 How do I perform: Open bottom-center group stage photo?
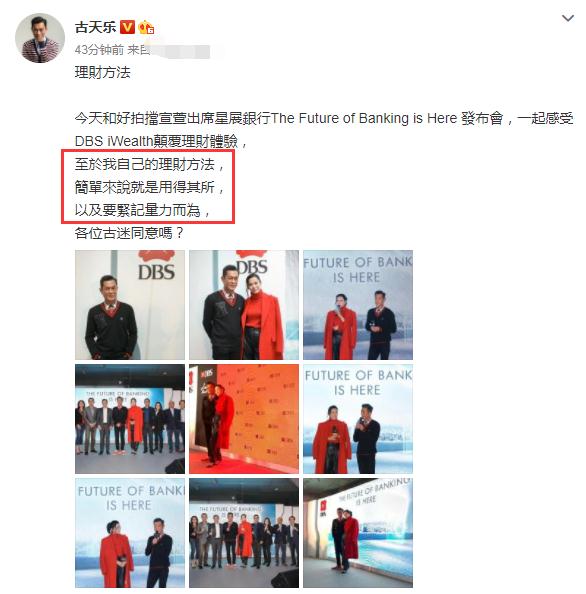[244, 533]
